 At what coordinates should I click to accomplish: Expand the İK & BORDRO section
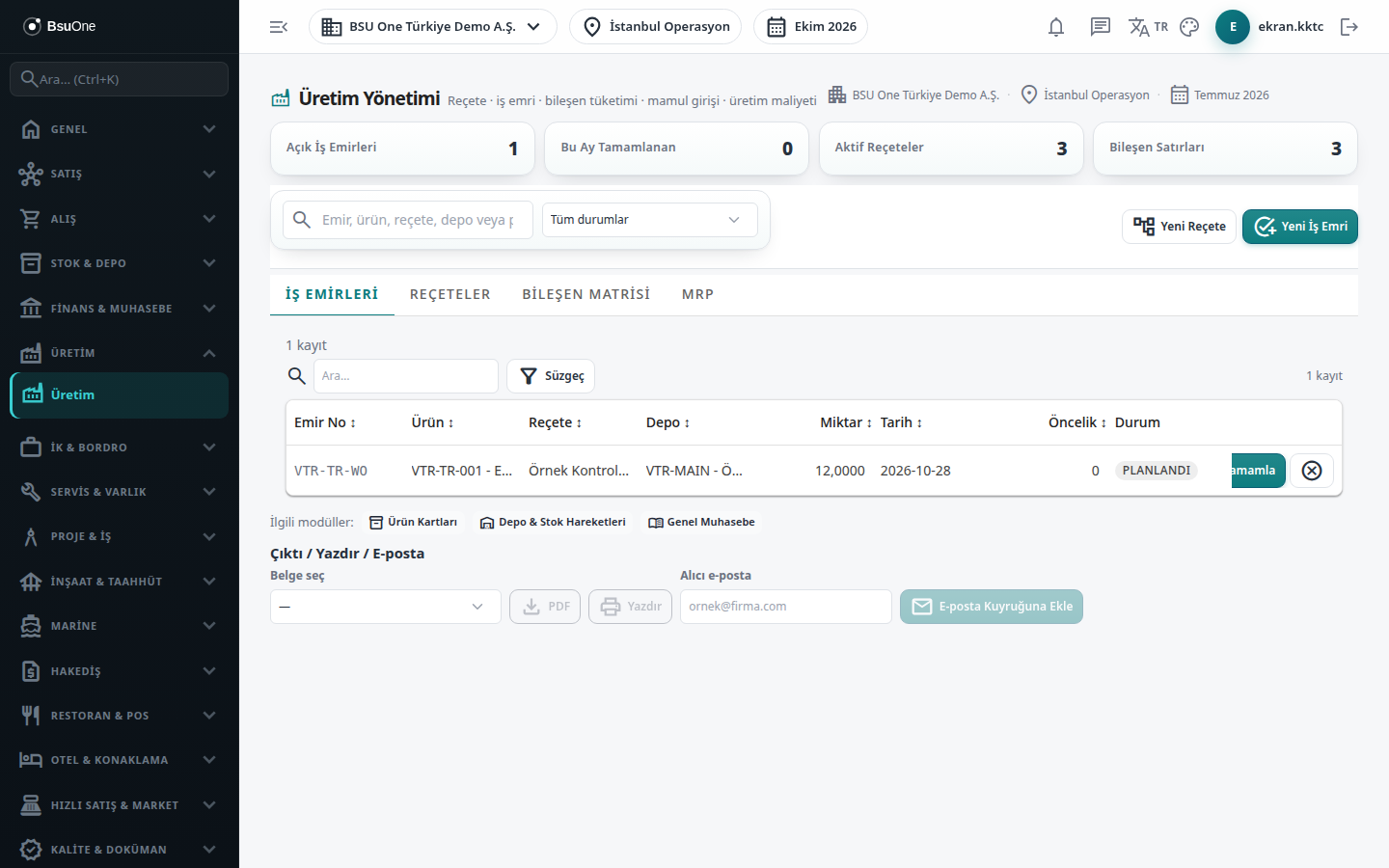point(120,448)
